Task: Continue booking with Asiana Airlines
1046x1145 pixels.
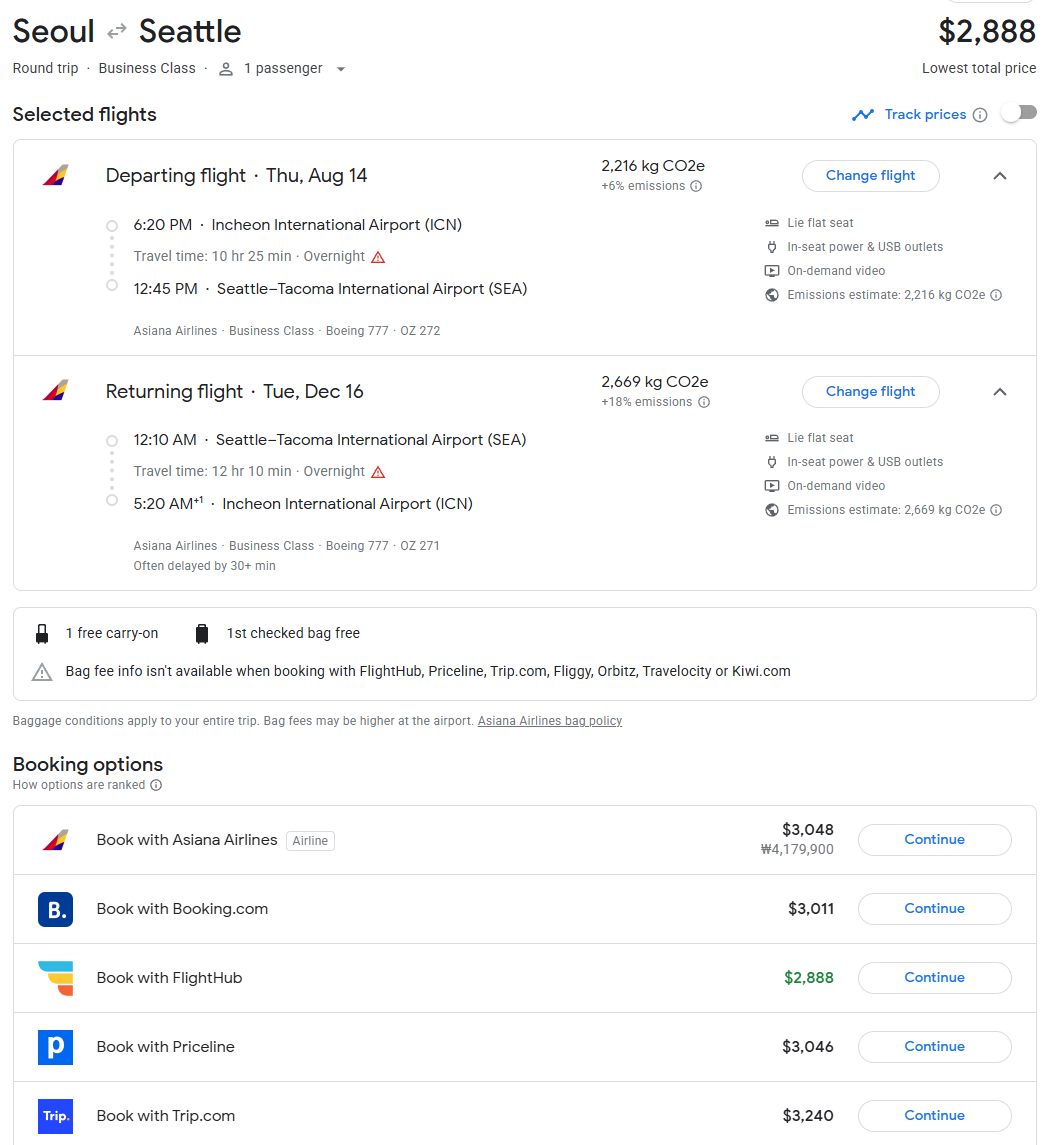Action: coord(934,840)
